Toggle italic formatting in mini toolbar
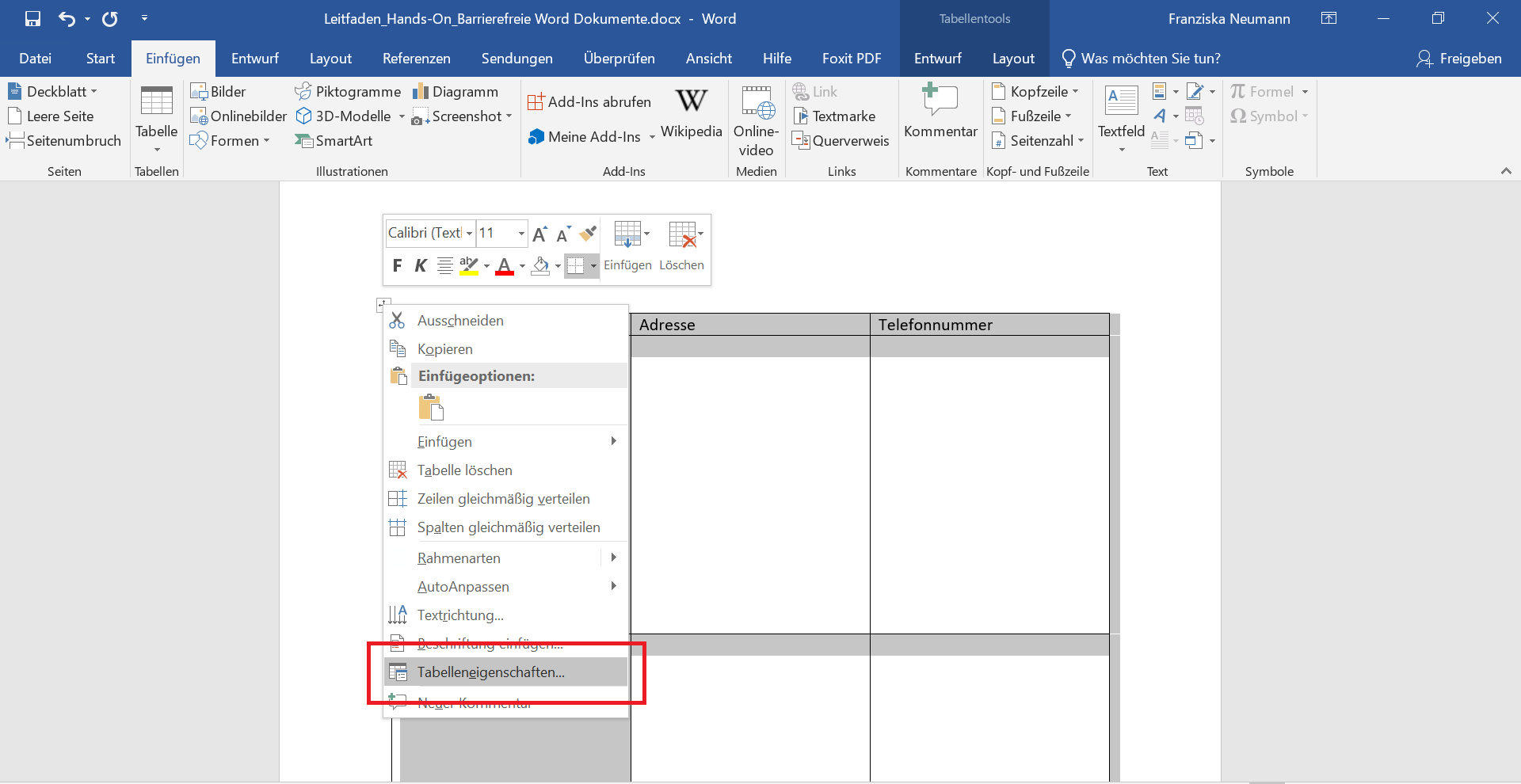This screenshot has width=1521, height=784. tap(421, 265)
